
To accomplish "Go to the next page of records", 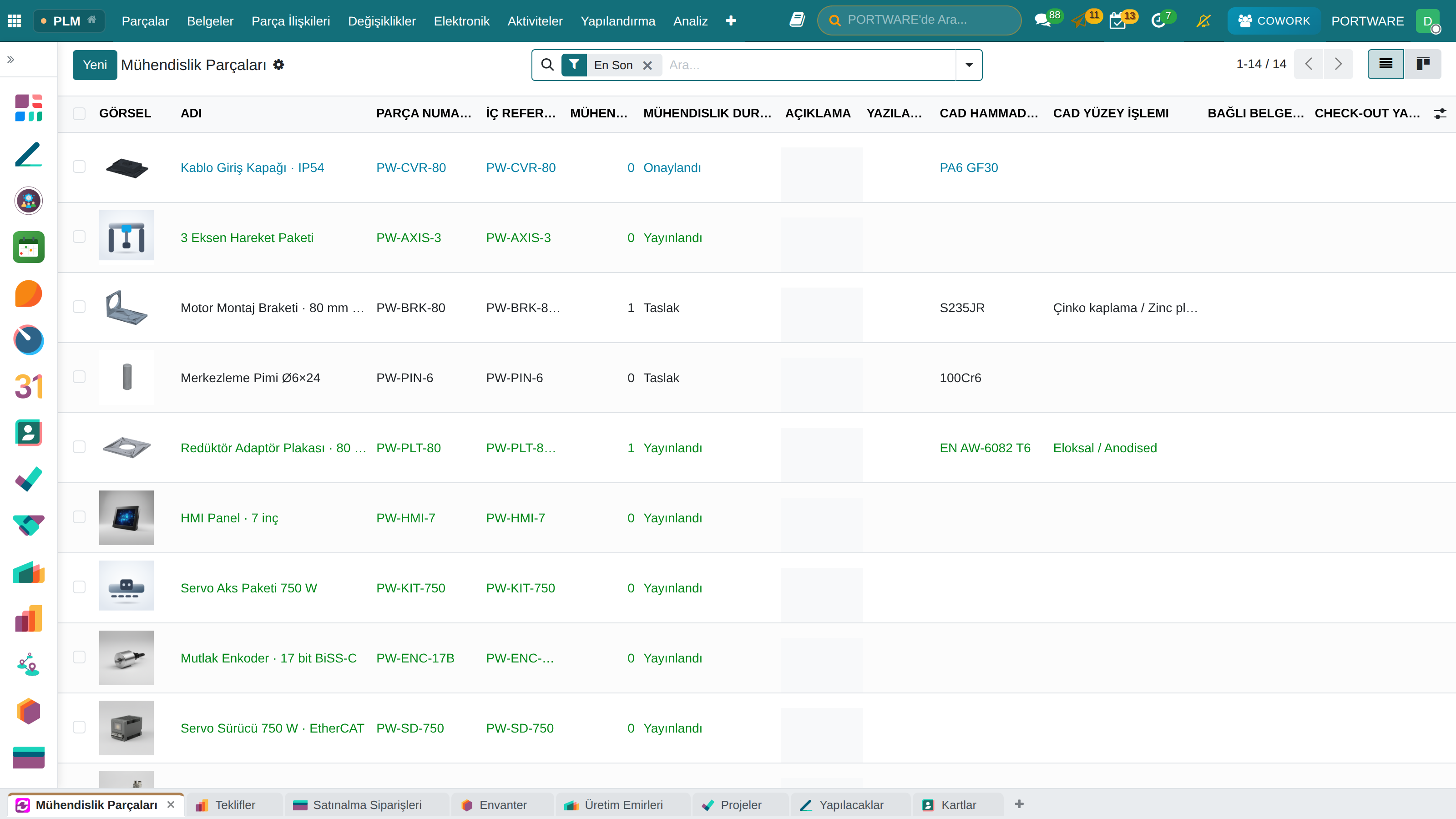I will tap(1338, 64).
